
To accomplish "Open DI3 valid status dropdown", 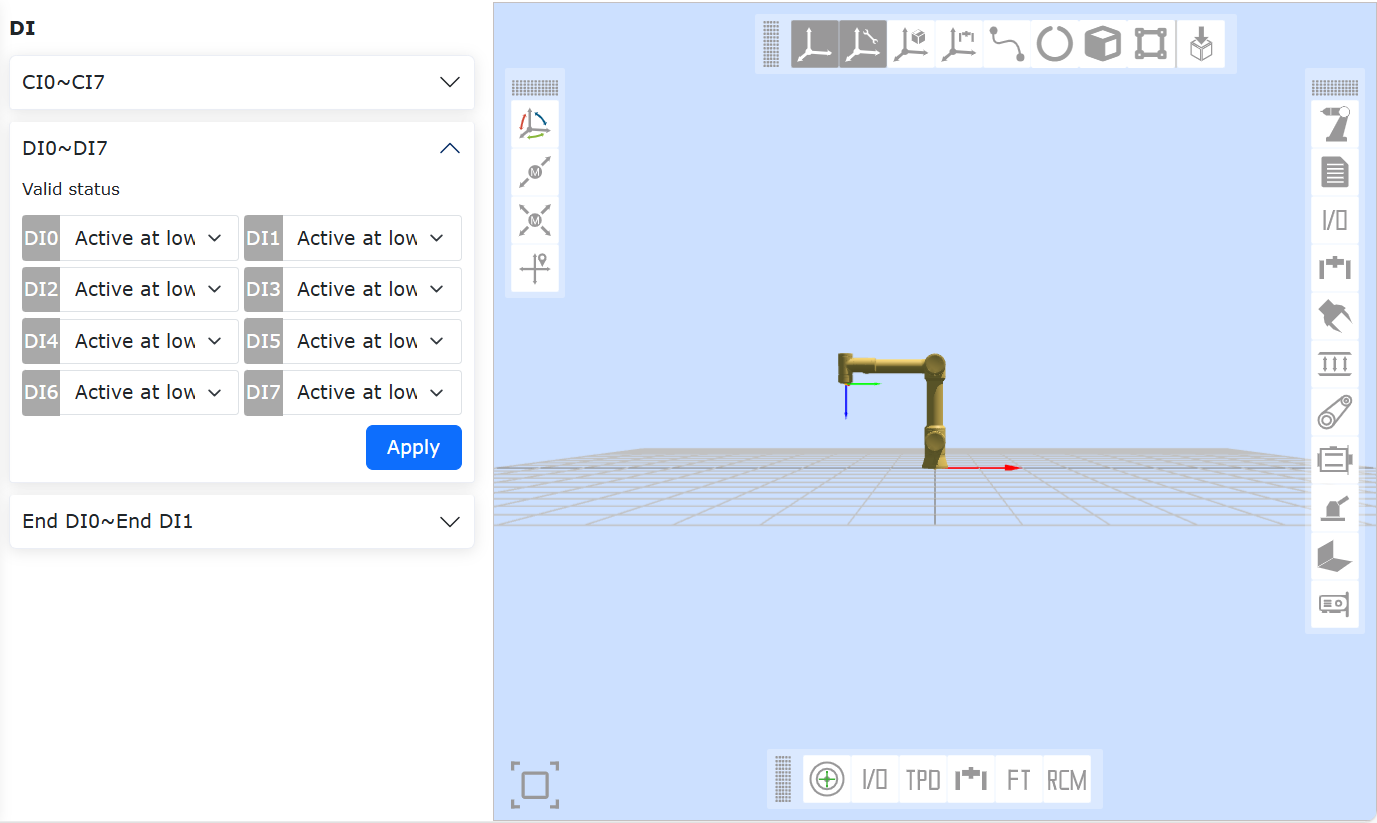I will (372, 289).
